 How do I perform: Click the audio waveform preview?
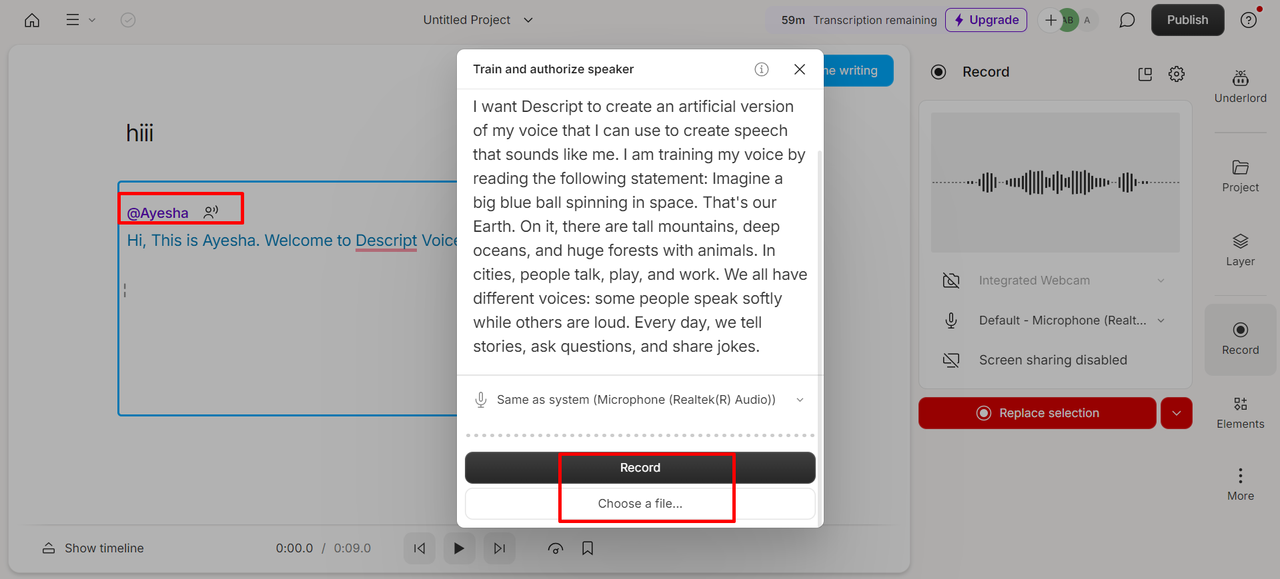1055,182
